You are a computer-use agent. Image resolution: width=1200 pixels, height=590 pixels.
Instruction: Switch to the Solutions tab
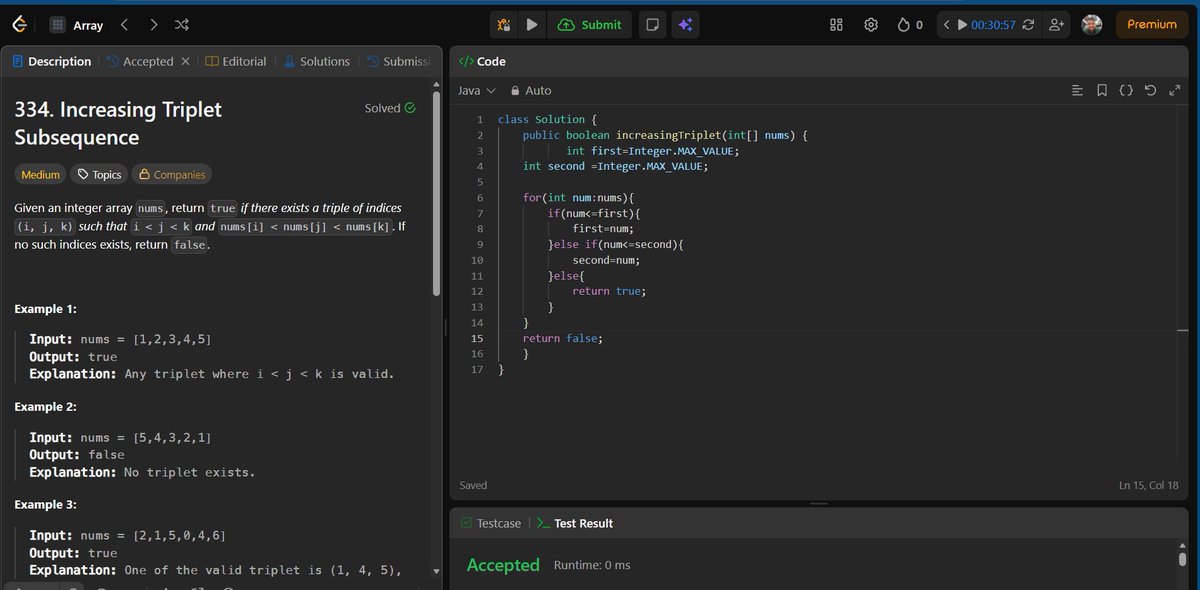coord(316,61)
